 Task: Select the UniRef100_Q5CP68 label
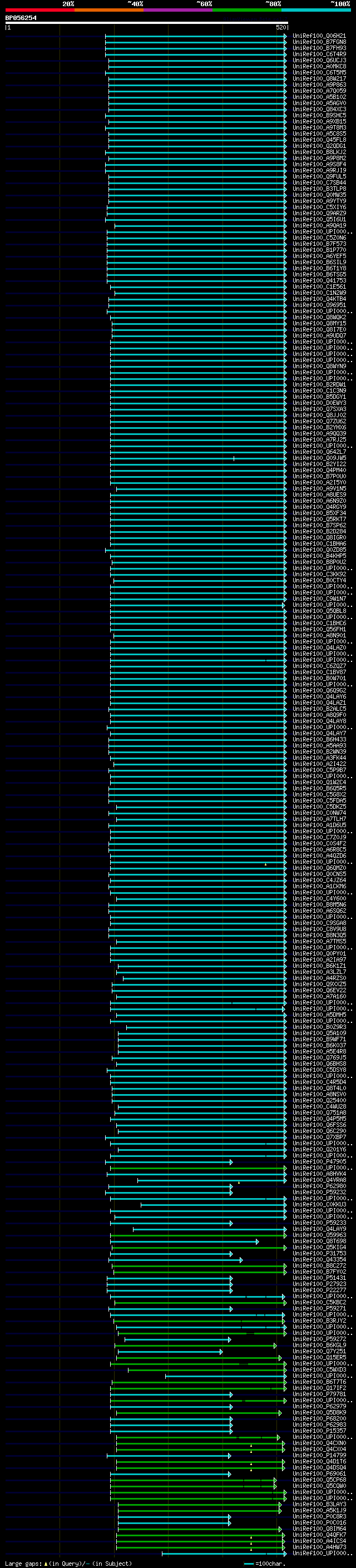319,1480
